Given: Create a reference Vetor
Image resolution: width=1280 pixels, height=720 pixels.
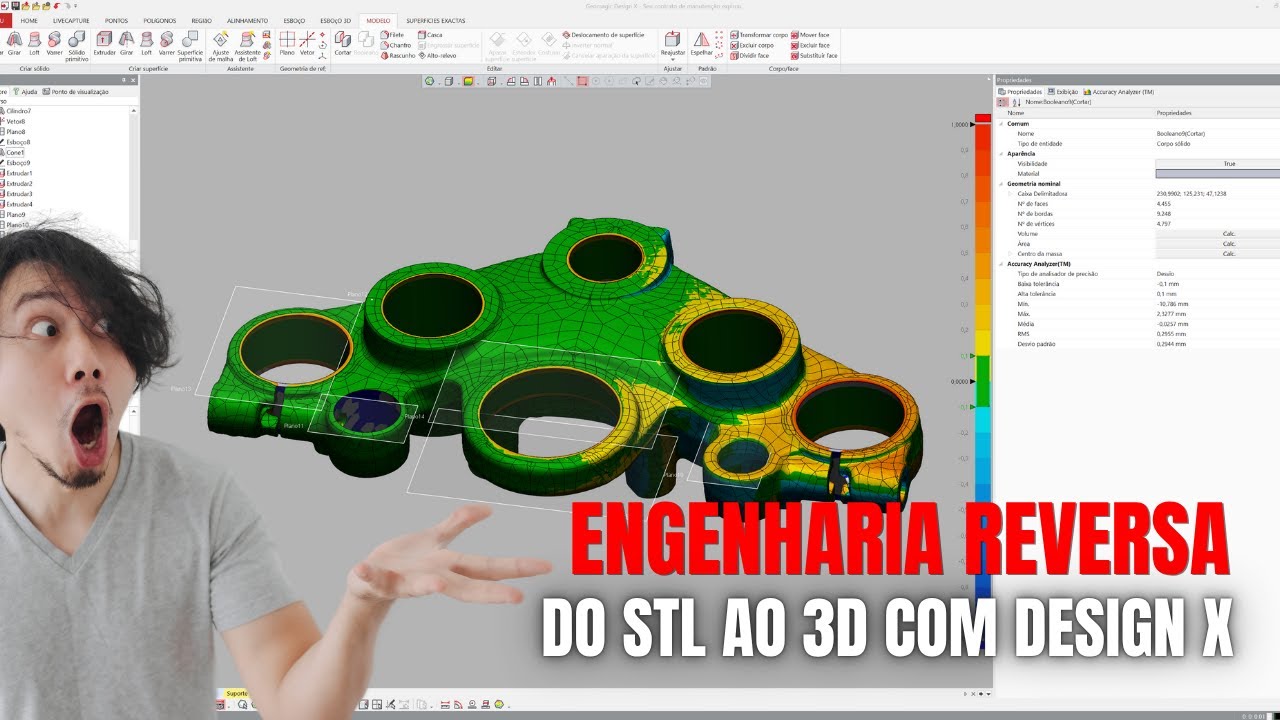Looking at the screenshot, I should (307, 42).
